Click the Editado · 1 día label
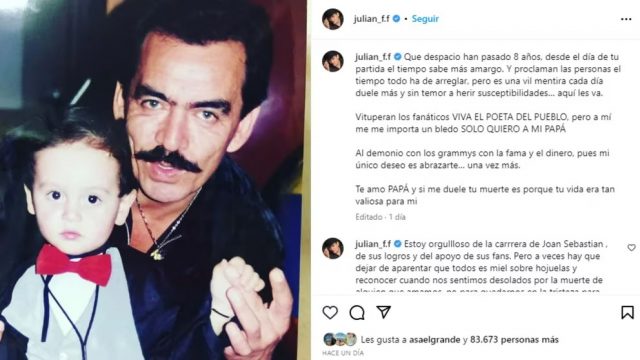640x360 pixels. (380, 217)
